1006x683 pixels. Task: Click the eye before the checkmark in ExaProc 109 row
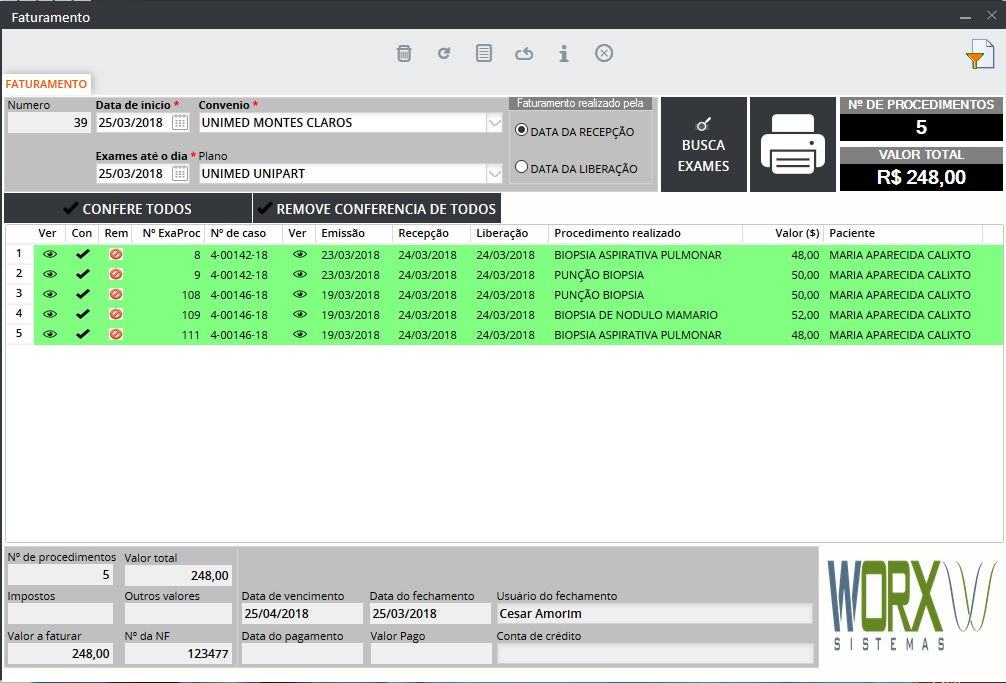(x=49, y=314)
